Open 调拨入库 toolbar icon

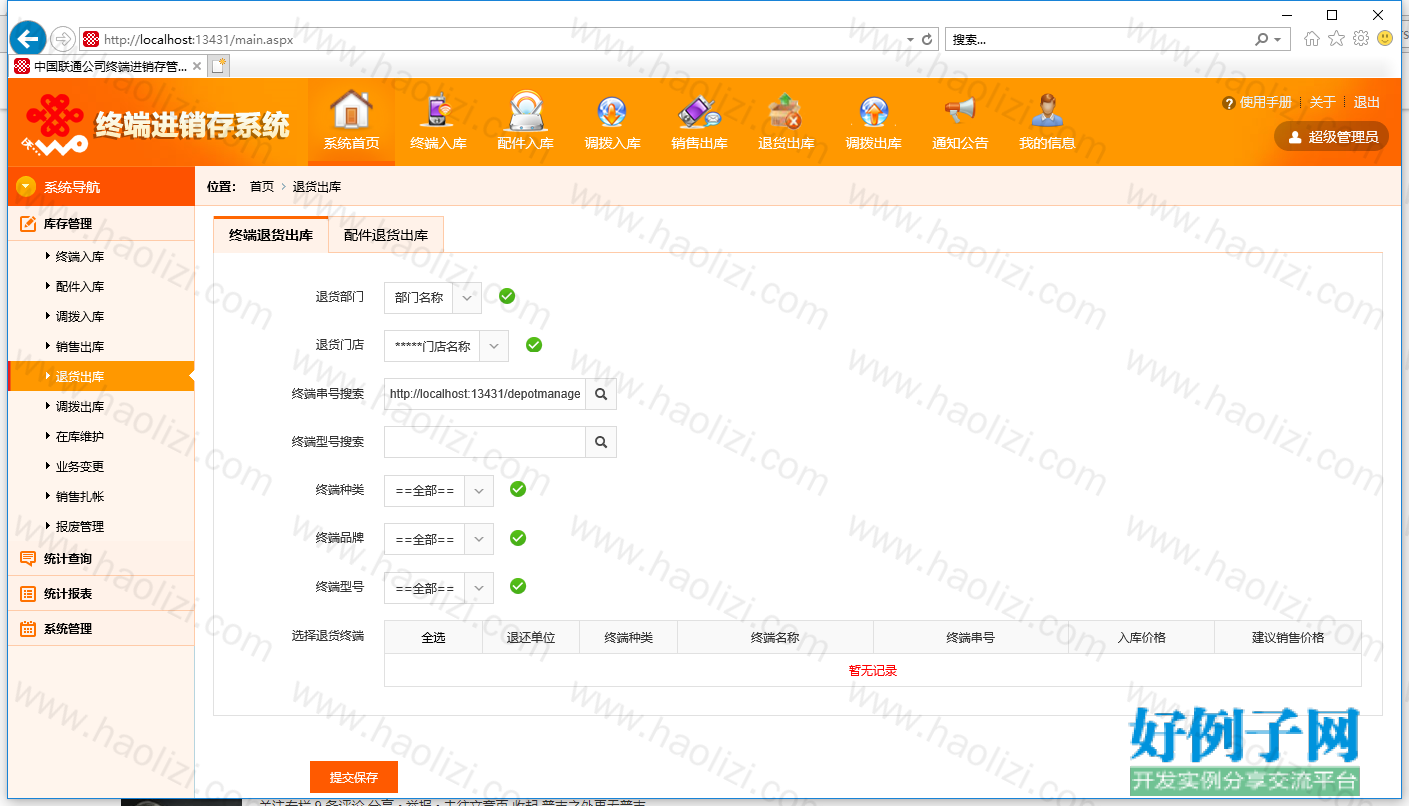click(612, 121)
